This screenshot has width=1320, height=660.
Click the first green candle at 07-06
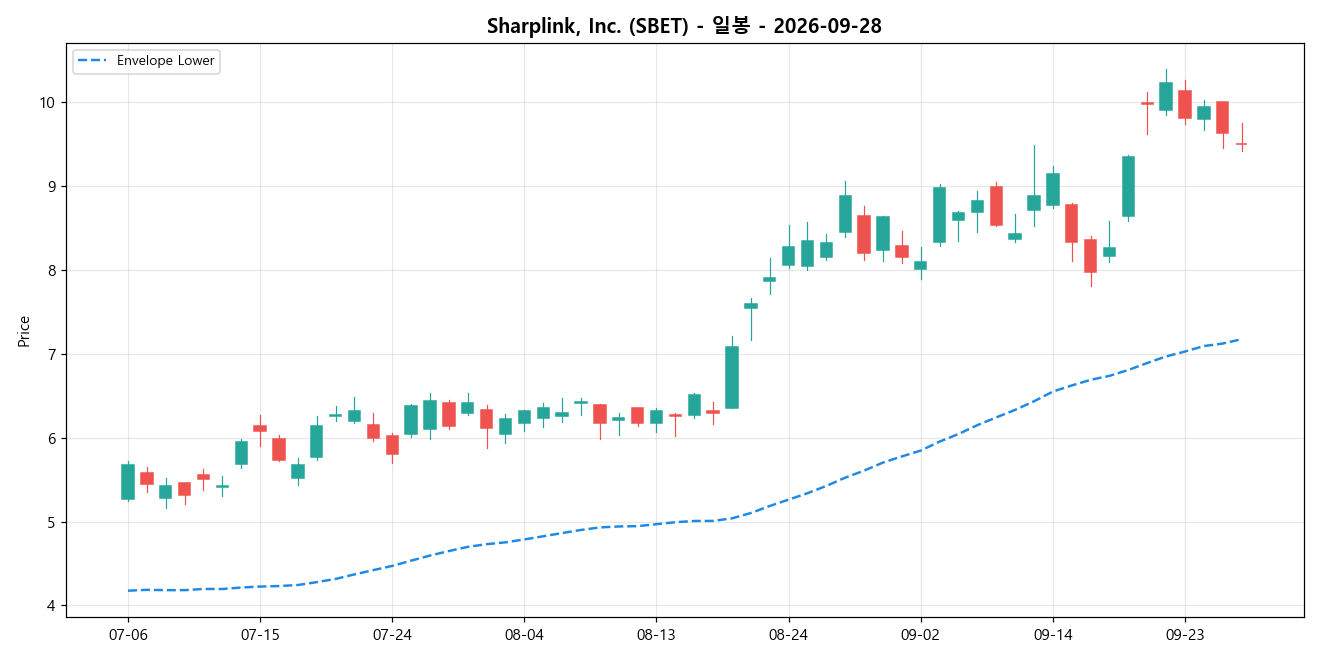(x=128, y=482)
